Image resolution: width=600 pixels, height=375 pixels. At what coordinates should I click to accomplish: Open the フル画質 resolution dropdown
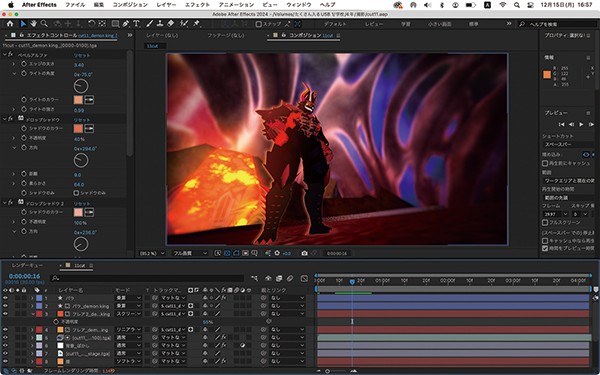tap(190, 253)
